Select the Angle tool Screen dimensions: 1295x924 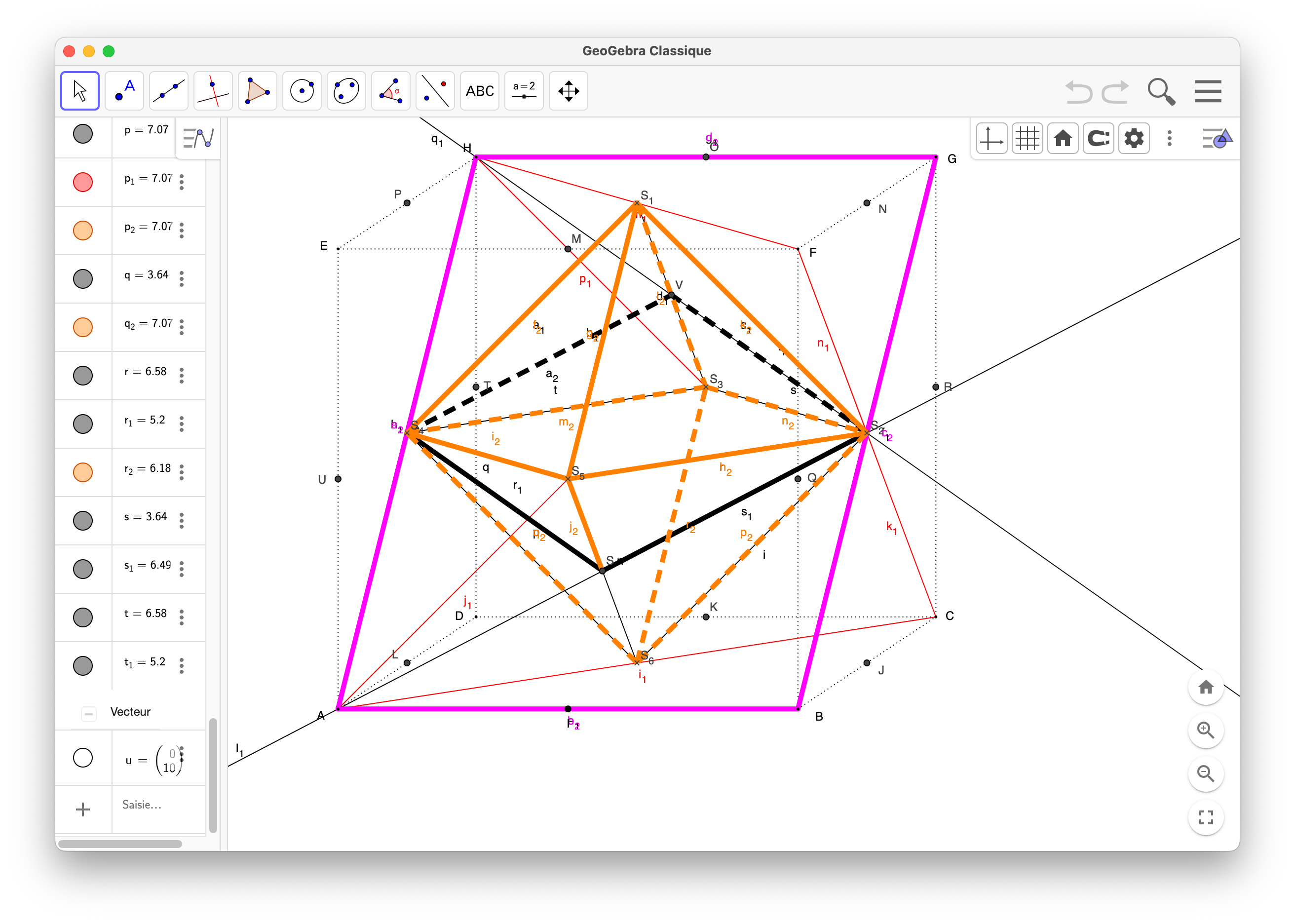point(391,91)
